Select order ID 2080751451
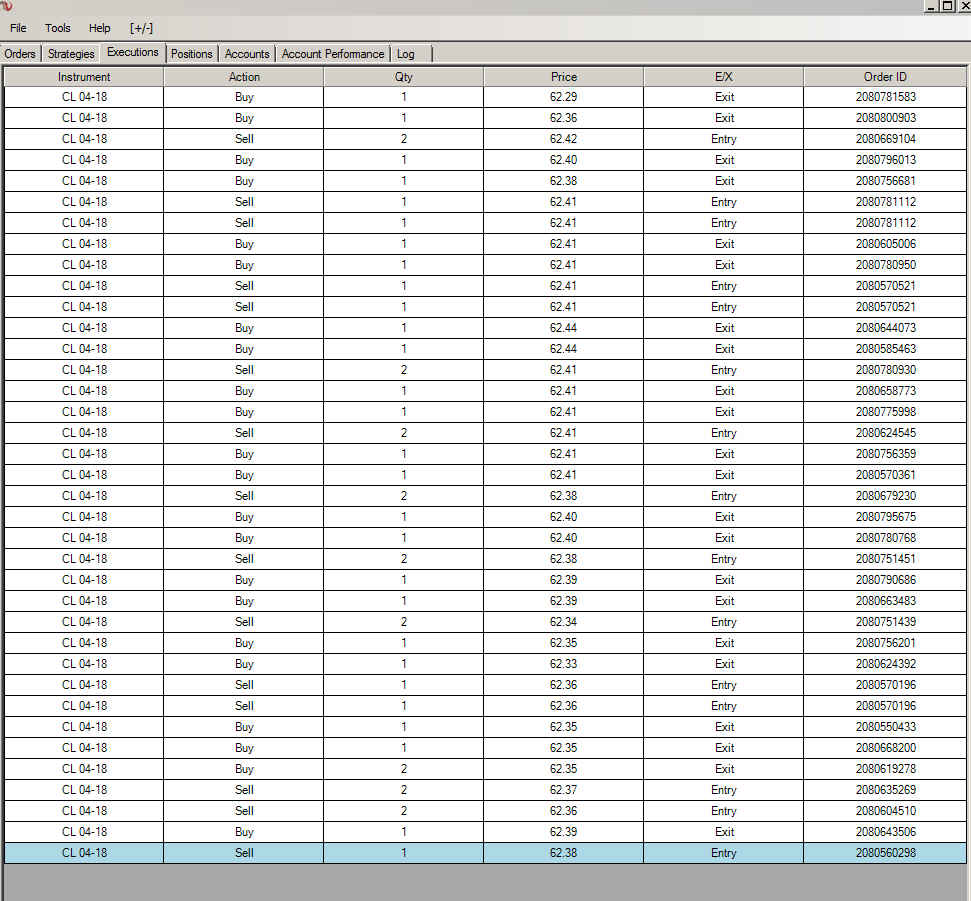The image size is (971, 901). pyautogui.click(x=886, y=559)
